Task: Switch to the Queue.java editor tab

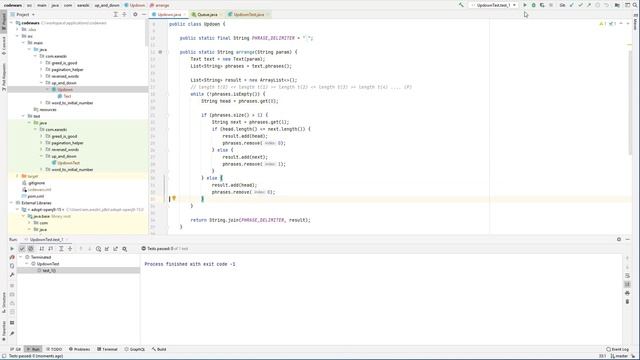Action: coord(207,14)
